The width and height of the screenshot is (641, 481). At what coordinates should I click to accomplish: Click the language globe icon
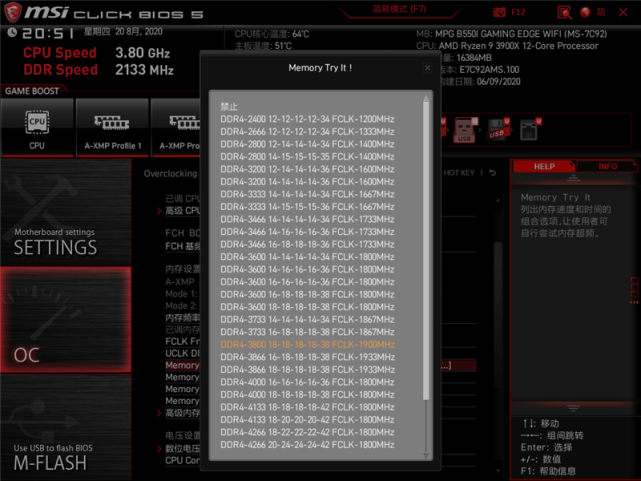click(585, 12)
